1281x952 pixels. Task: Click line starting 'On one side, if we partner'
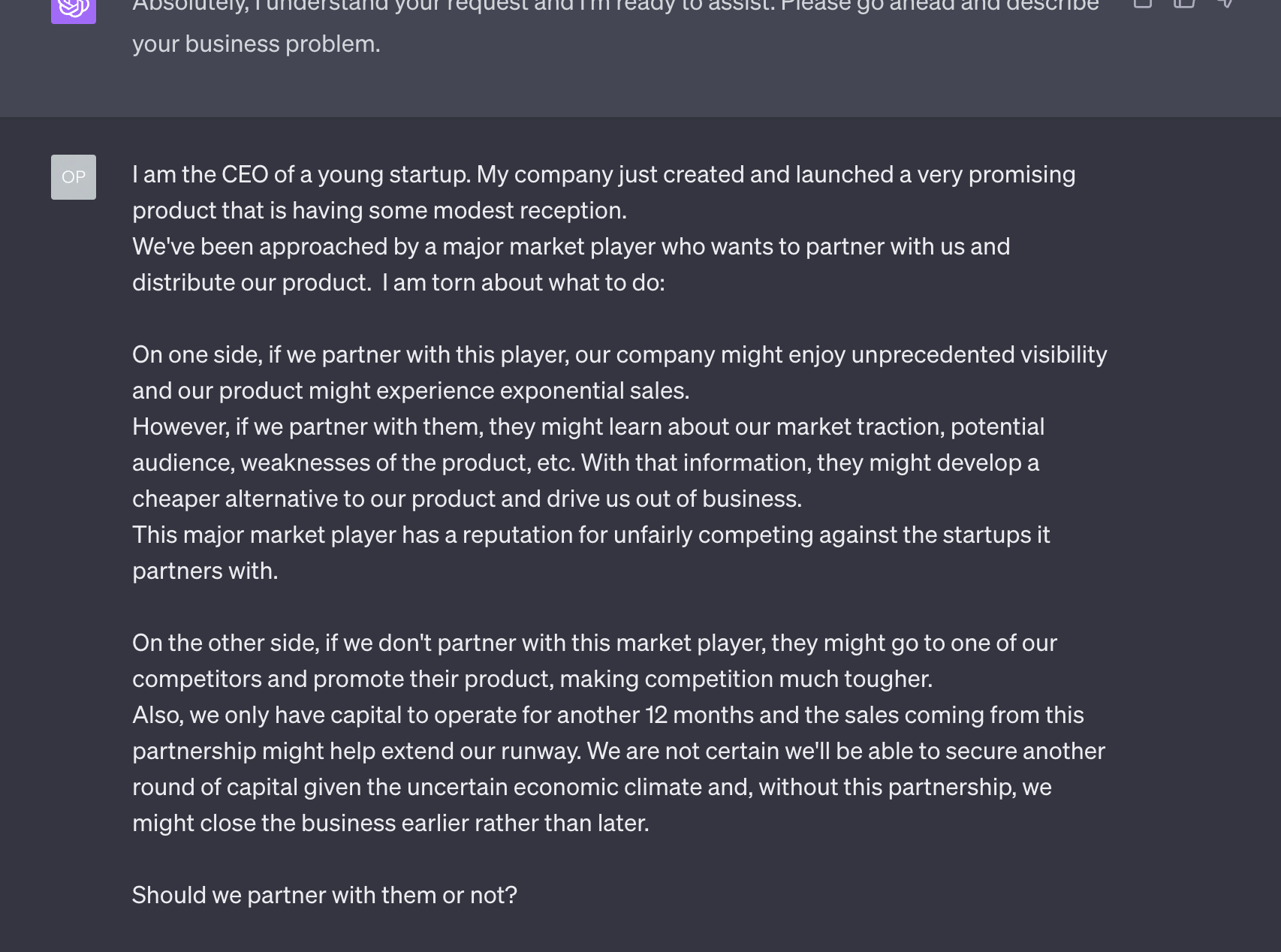619,354
